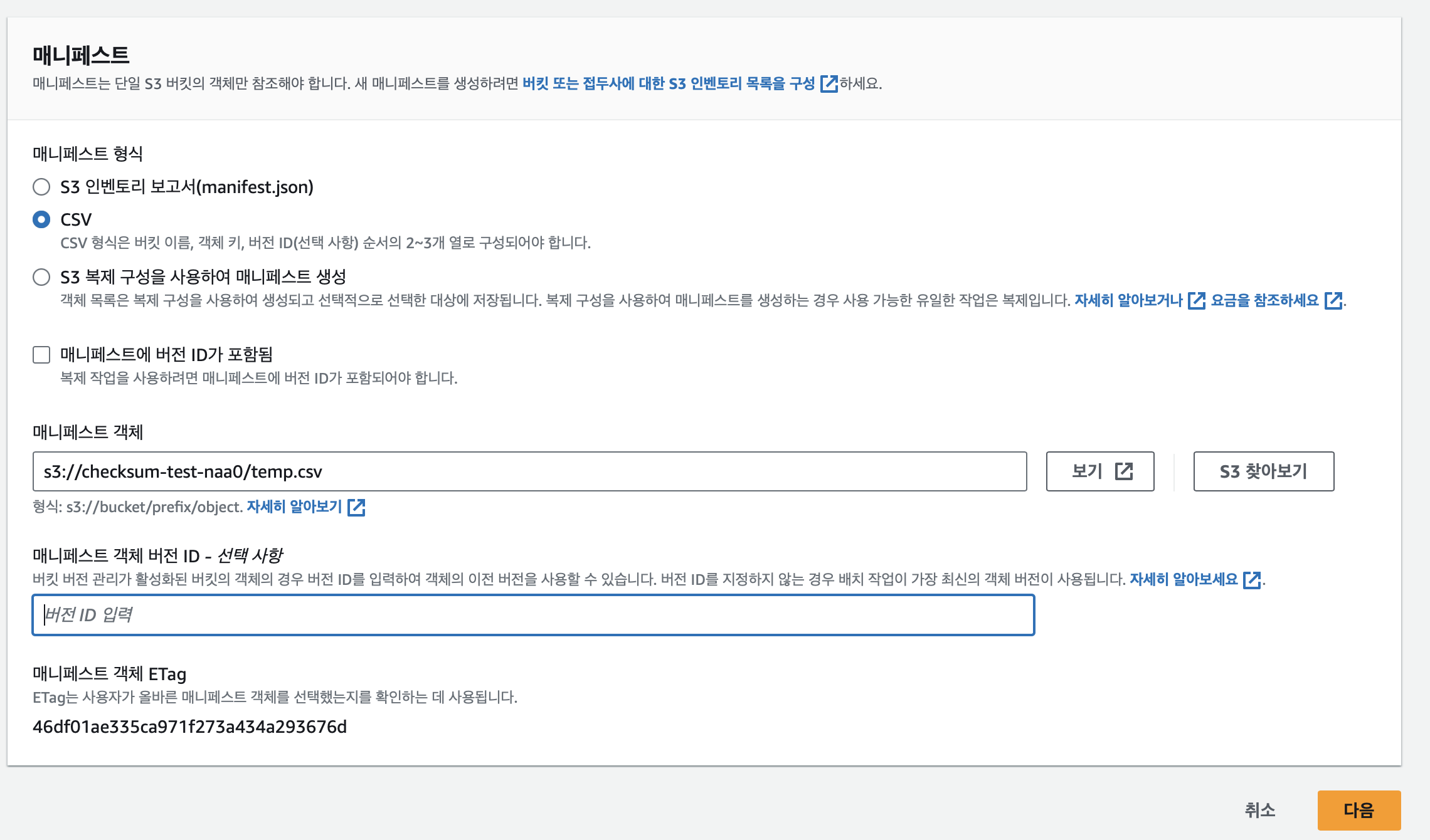Click external icon after 인벤토리 목록을 구성

(829, 83)
